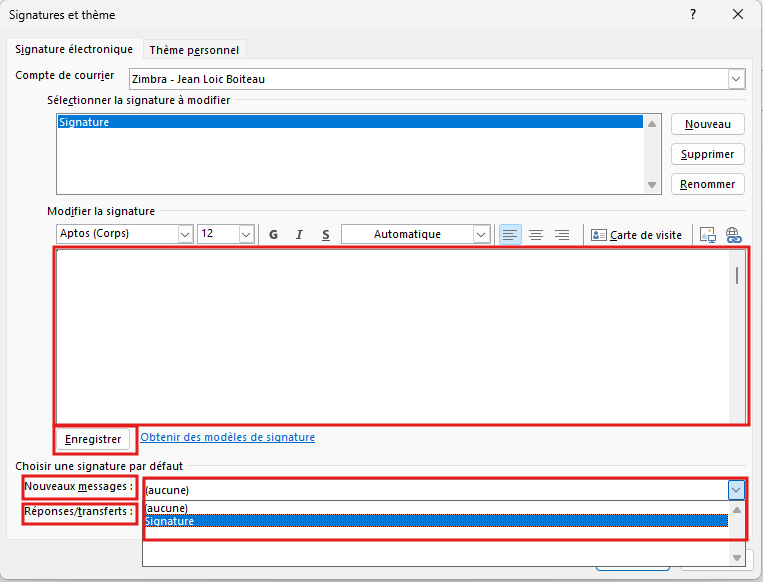The image size is (763, 582).
Task: Select the Signature électronique tab
Action: click(74, 50)
